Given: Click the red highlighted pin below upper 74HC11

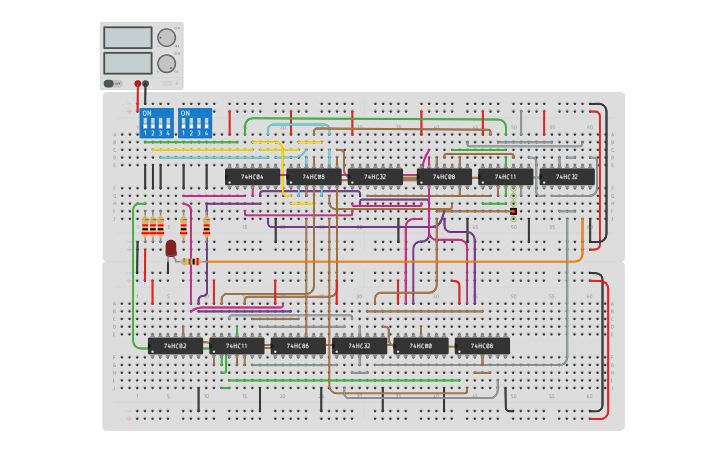Looking at the screenshot, I should coord(513,211).
